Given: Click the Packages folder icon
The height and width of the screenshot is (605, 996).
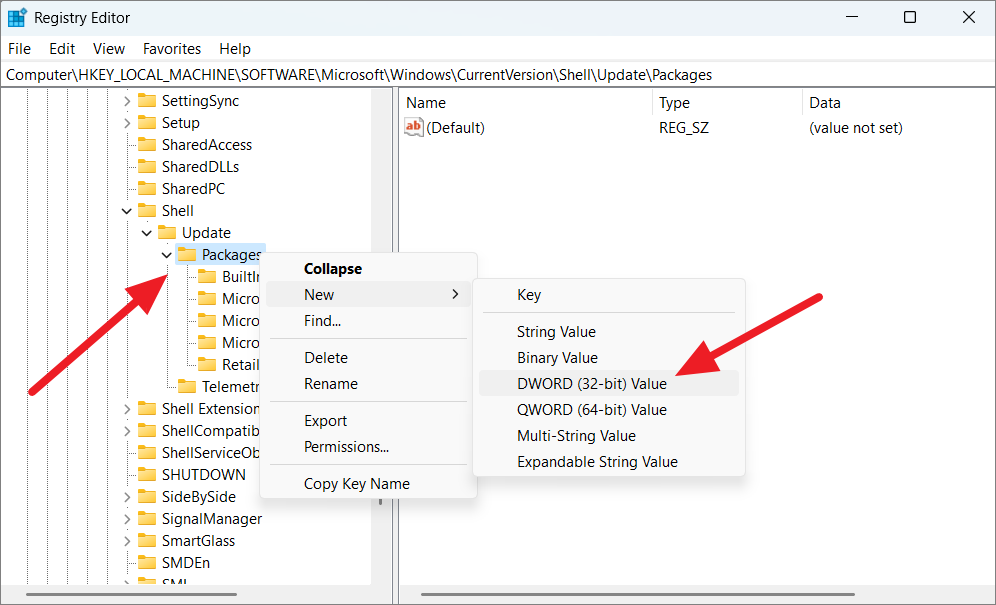Looking at the screenshot, I should point(187,255).
